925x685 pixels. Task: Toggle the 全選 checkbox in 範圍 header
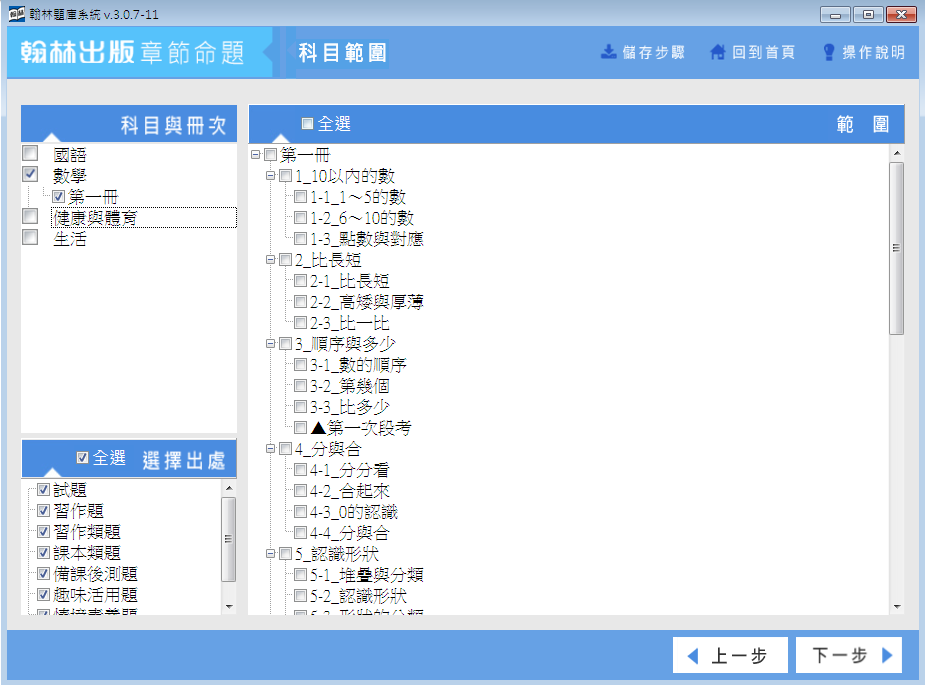pyautogui.click(x=307, y=124)
